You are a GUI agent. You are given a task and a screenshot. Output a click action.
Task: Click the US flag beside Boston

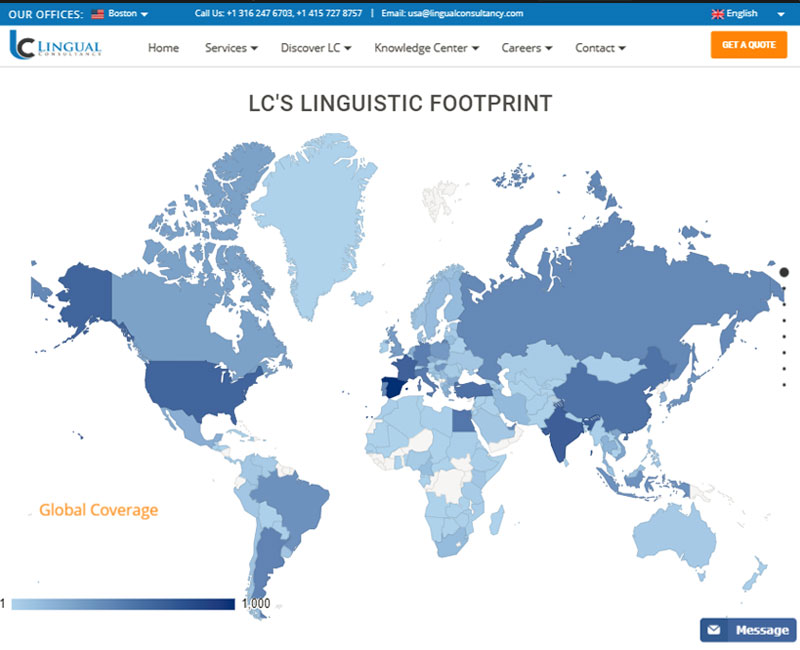pyautogui.click(x=95, y=13)
